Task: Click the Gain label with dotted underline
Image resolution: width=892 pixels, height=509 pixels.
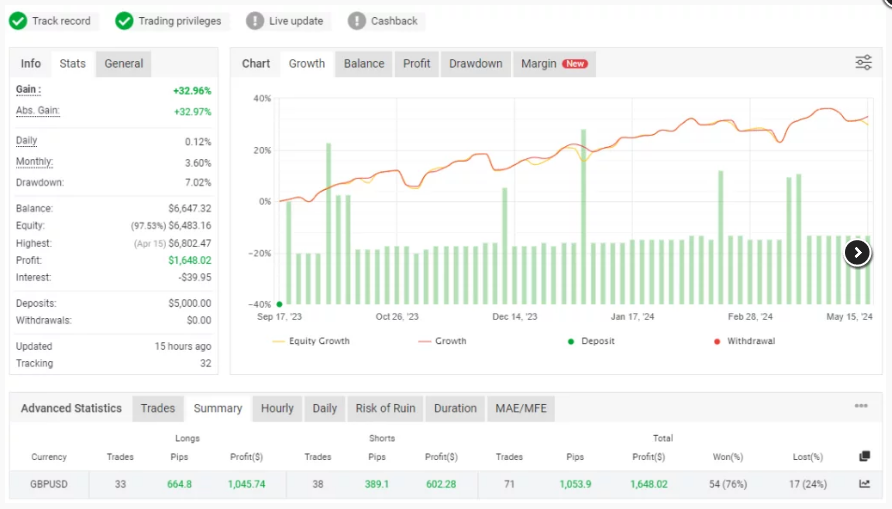Action: tap(28, 89)
